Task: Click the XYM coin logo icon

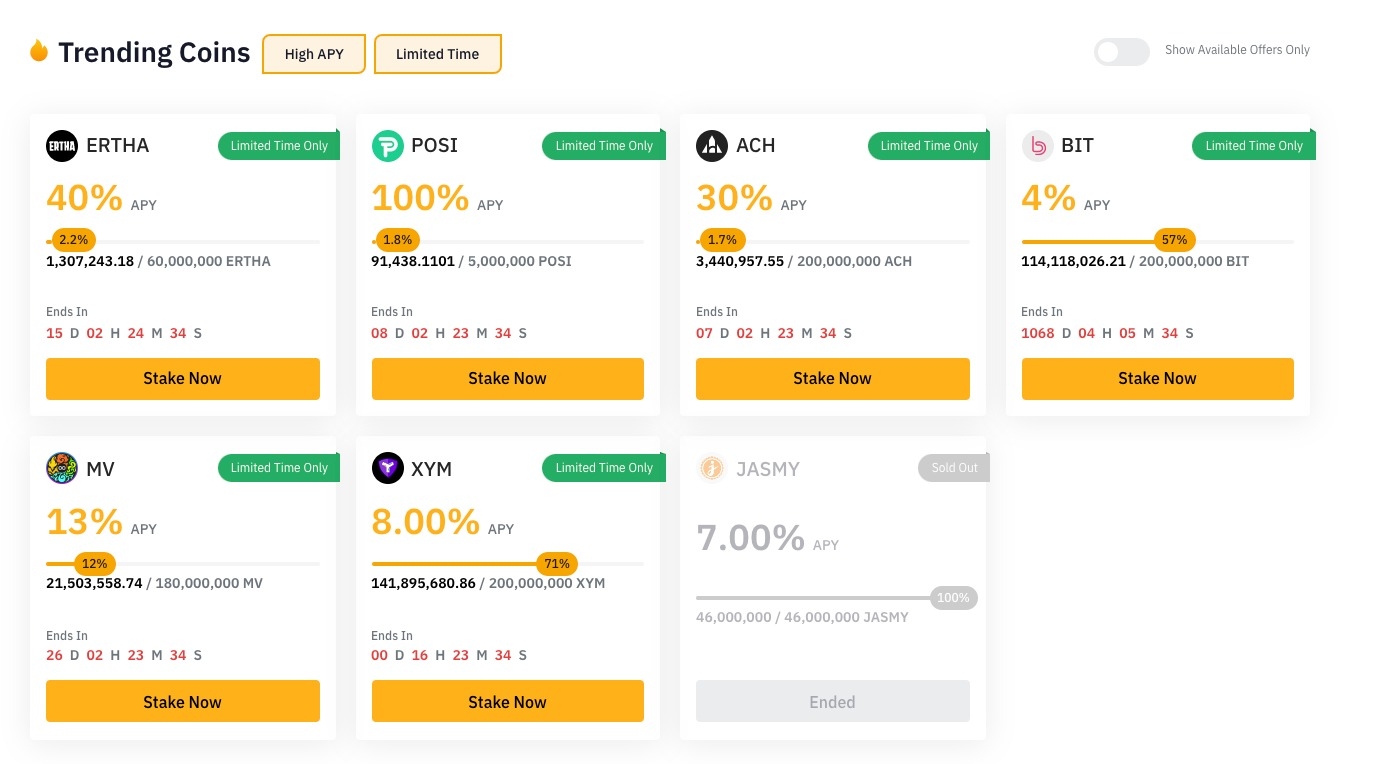Action: (x=388, y=468)
